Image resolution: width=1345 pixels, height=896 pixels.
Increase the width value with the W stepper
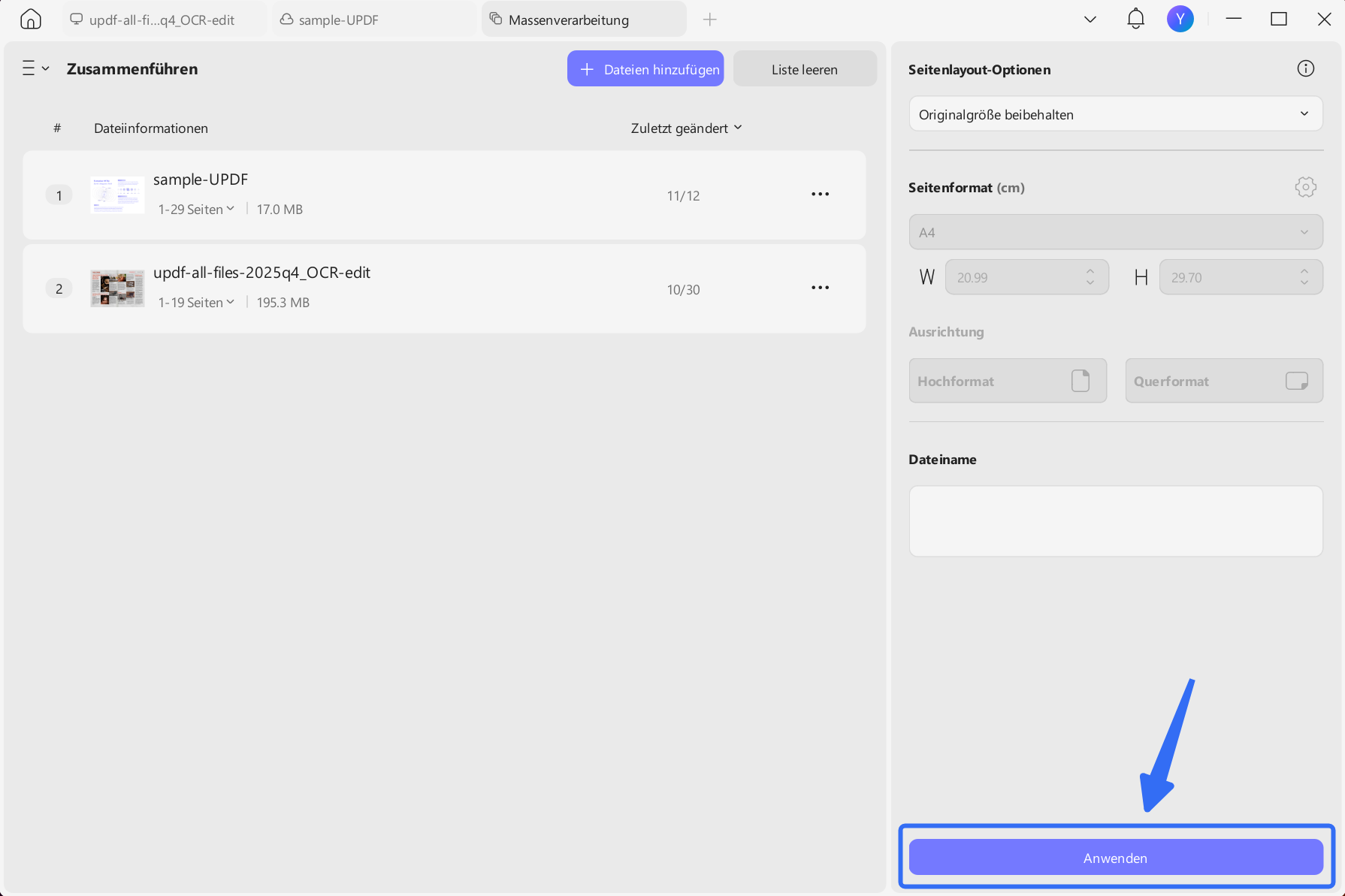click(1091, 272)
